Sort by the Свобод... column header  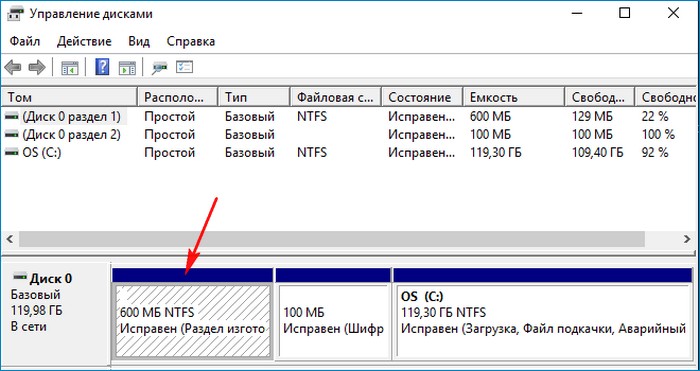[x=600, y=97]
